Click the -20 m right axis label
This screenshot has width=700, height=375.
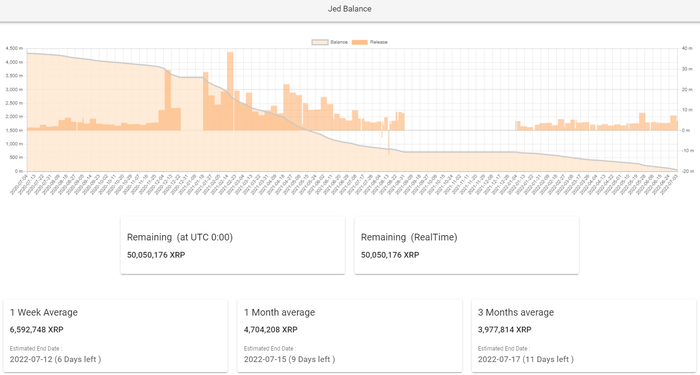click(688, 171)
